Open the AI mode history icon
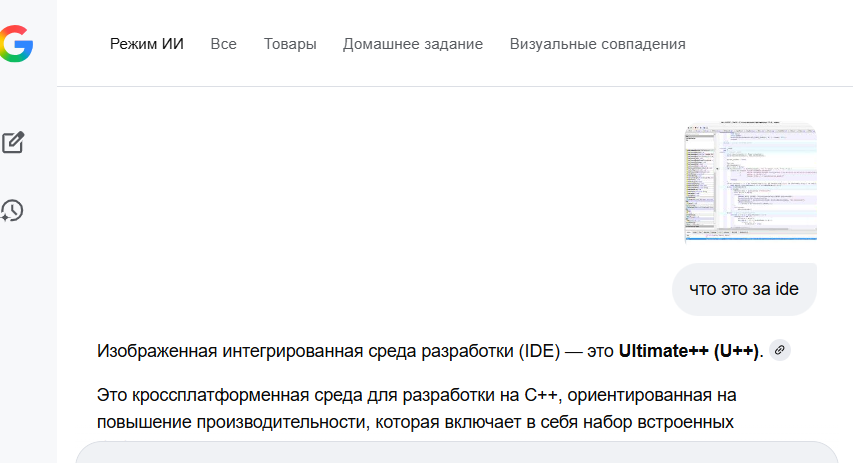The image size is (853, 463). [x=12, y=210]
